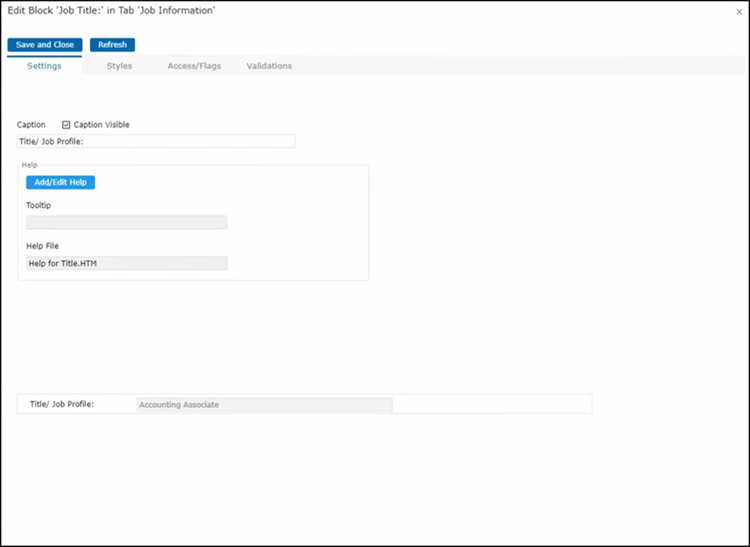Image resolution: width=750 pixels, height=547 pixels.
Task: Click the 'Help' group box legend
Action: point(29,164)
